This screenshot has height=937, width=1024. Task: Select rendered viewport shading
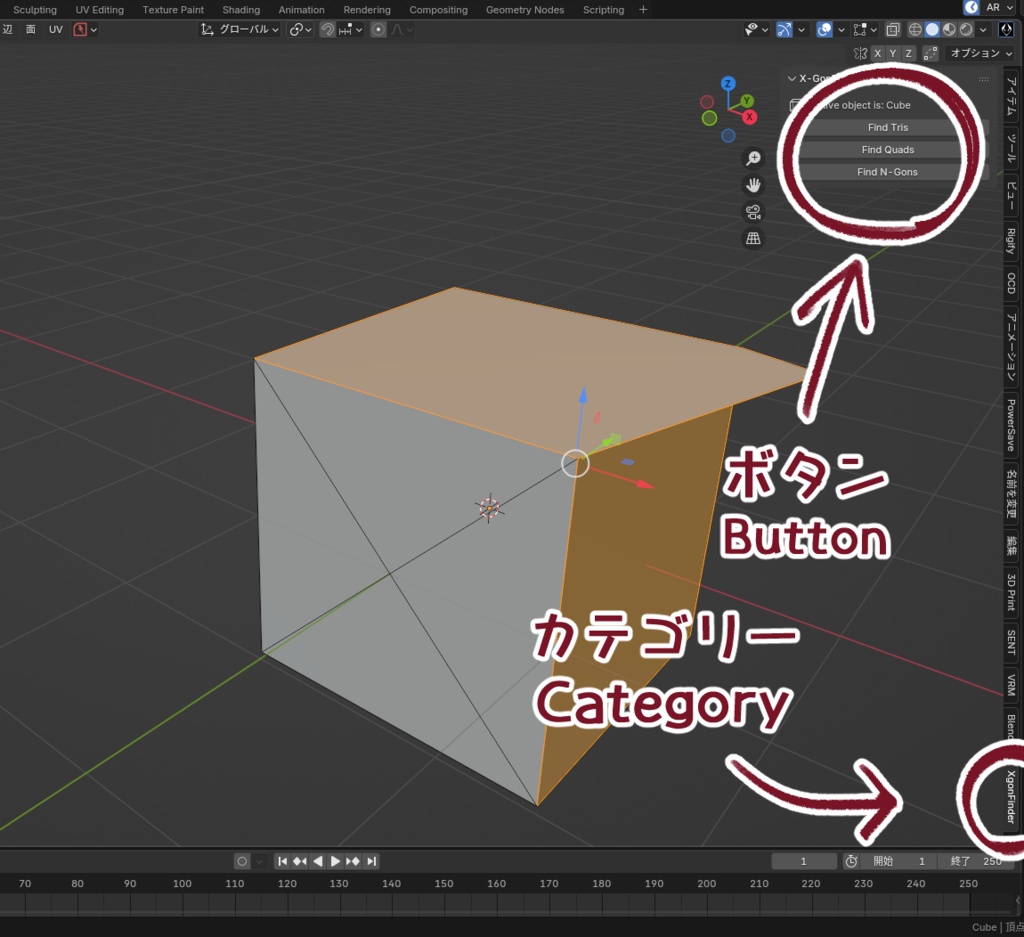pos(966,29)
